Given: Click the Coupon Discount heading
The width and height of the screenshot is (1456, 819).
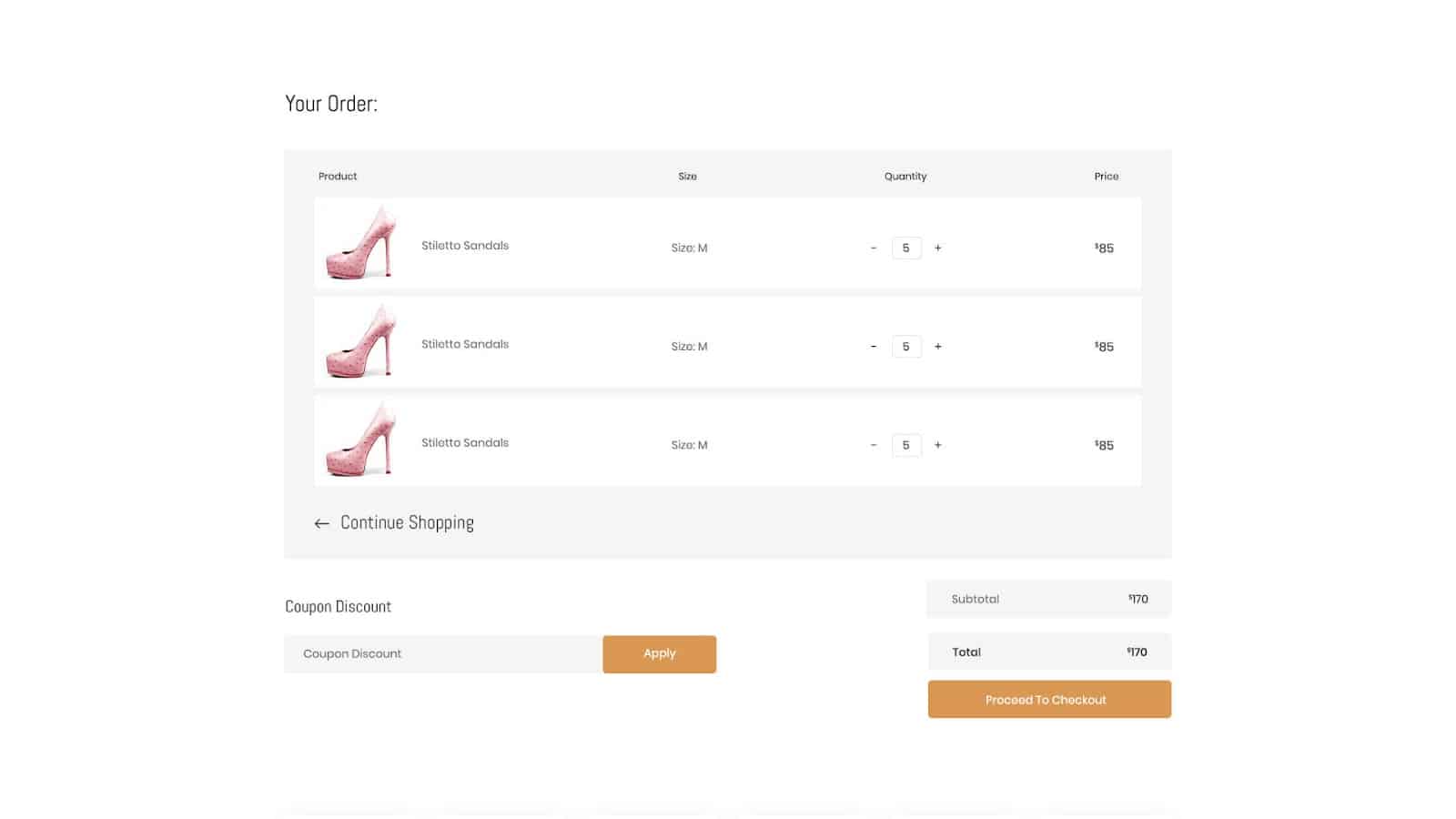Looking at the screenshot, I should (339, 607).
